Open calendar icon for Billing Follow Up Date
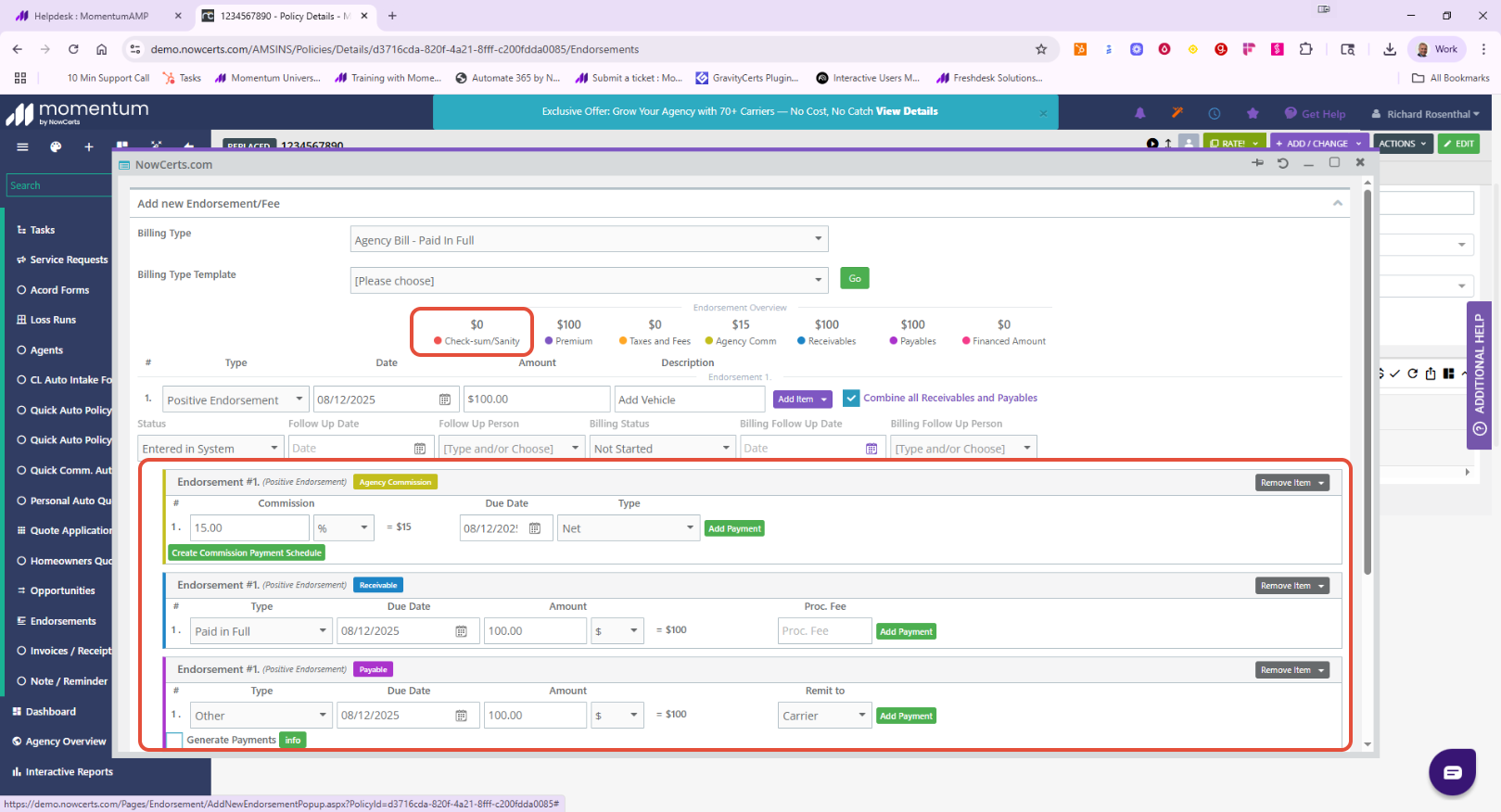The width and height of the screenshot is (1501, 812). pos(871,449)
